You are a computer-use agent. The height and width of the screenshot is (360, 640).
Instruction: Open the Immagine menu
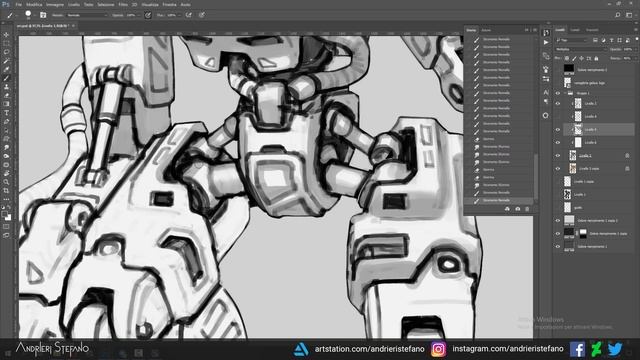point(54,4)
